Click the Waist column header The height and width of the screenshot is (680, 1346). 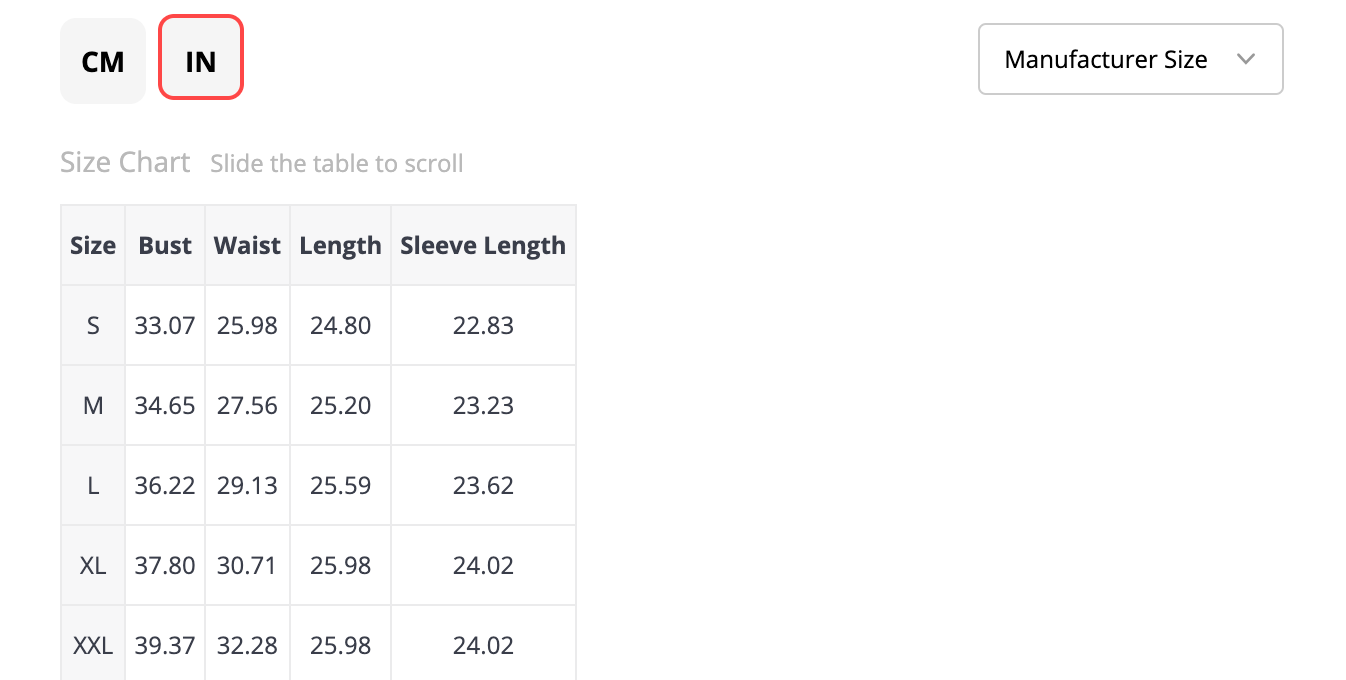[x=247, y=245]
